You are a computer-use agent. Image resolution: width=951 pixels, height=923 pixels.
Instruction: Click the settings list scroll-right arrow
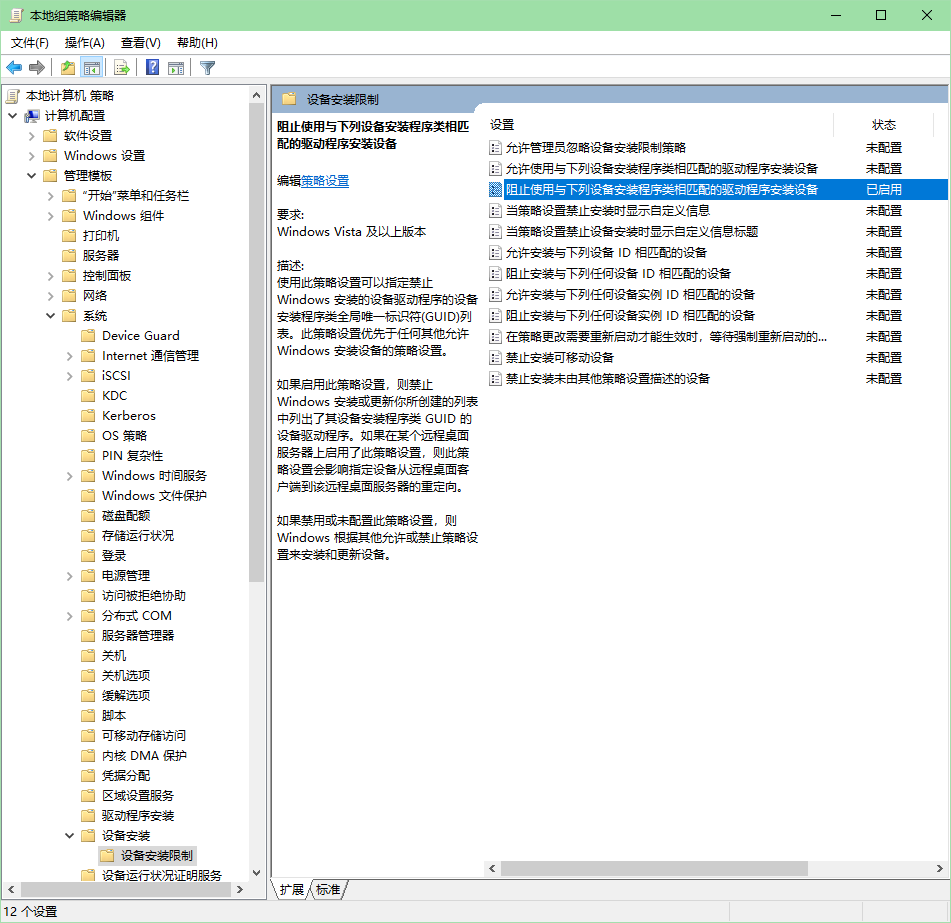coord(939,868)
